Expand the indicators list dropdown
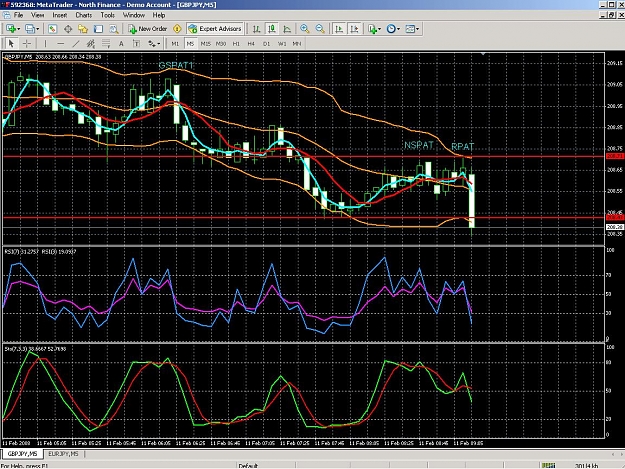 coord(379,29)
